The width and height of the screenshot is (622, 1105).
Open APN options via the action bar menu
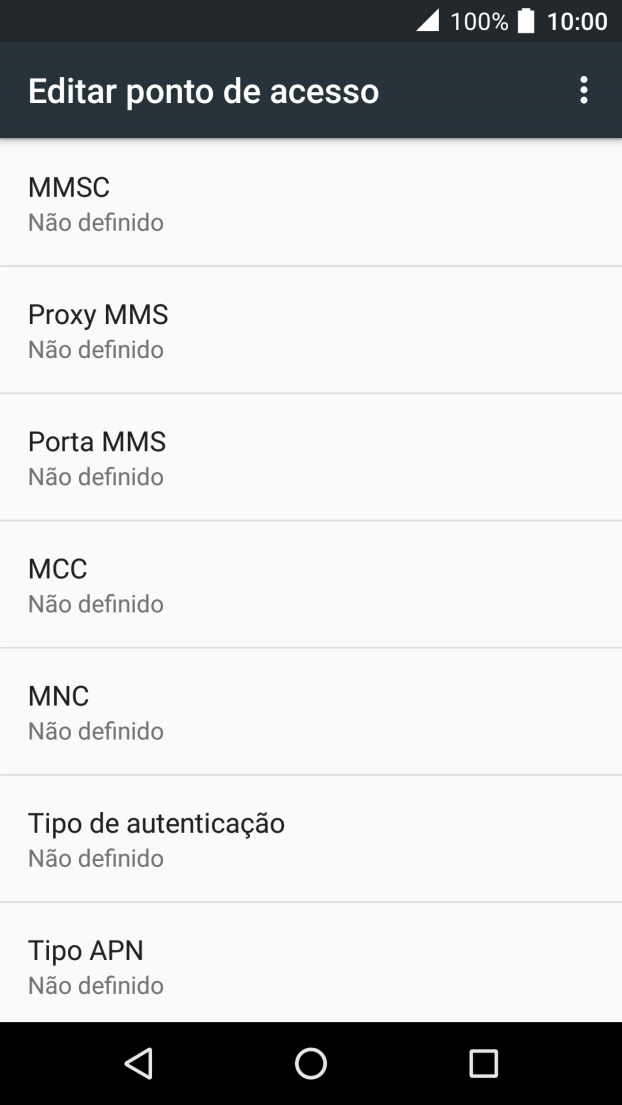(585, 90)
